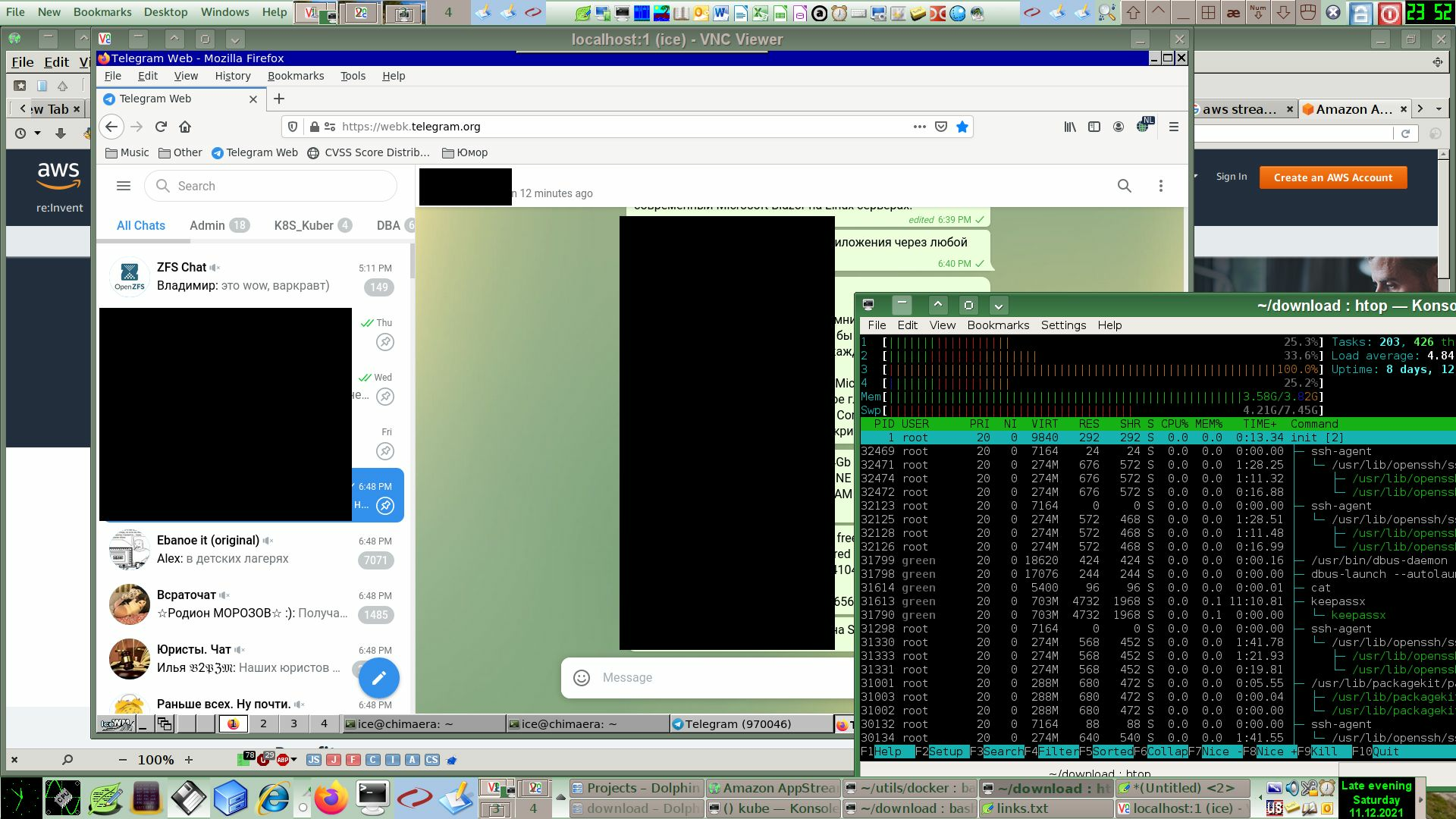The width and height of the screenshot is (1456, 819).
Task: Open CVSS Score Distrib bookmark
Action: [x=369, y=152]
